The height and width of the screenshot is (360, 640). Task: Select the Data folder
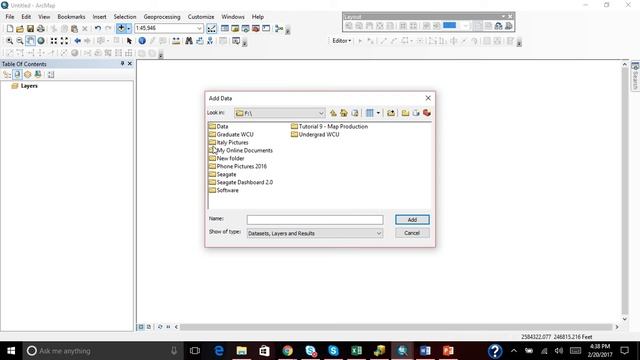pos(218,127)
